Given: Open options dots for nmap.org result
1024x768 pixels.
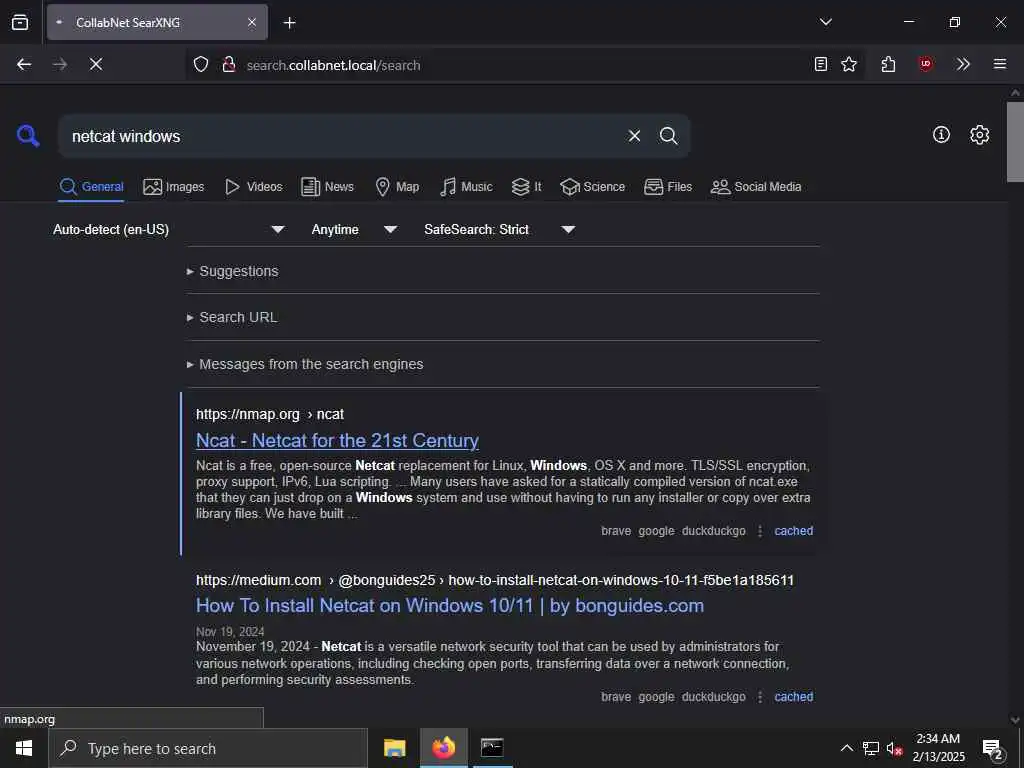Looking at the screenshot, I should click(760, 531).
